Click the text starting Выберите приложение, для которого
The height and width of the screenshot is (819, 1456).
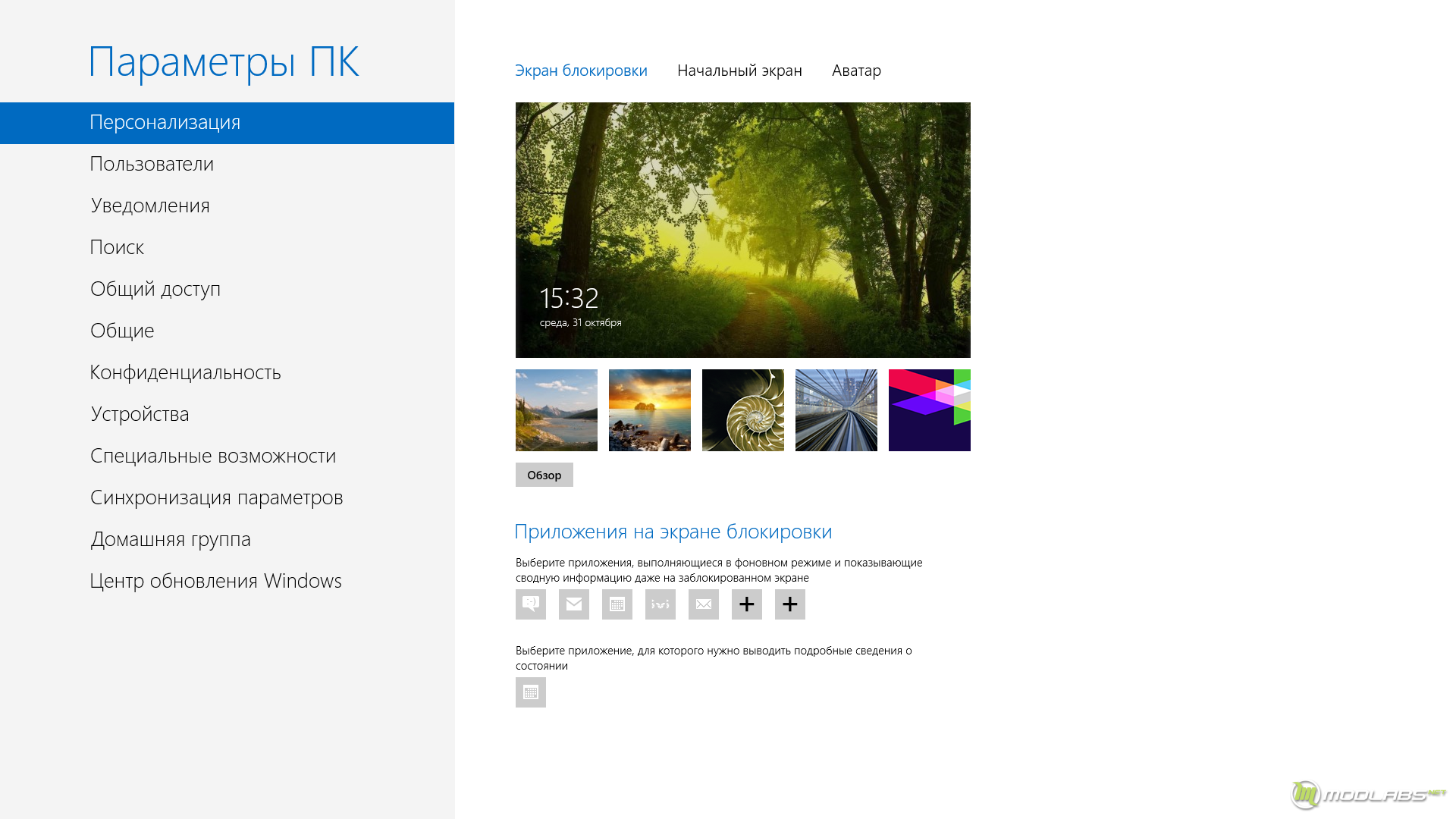[x=714, y=658]
